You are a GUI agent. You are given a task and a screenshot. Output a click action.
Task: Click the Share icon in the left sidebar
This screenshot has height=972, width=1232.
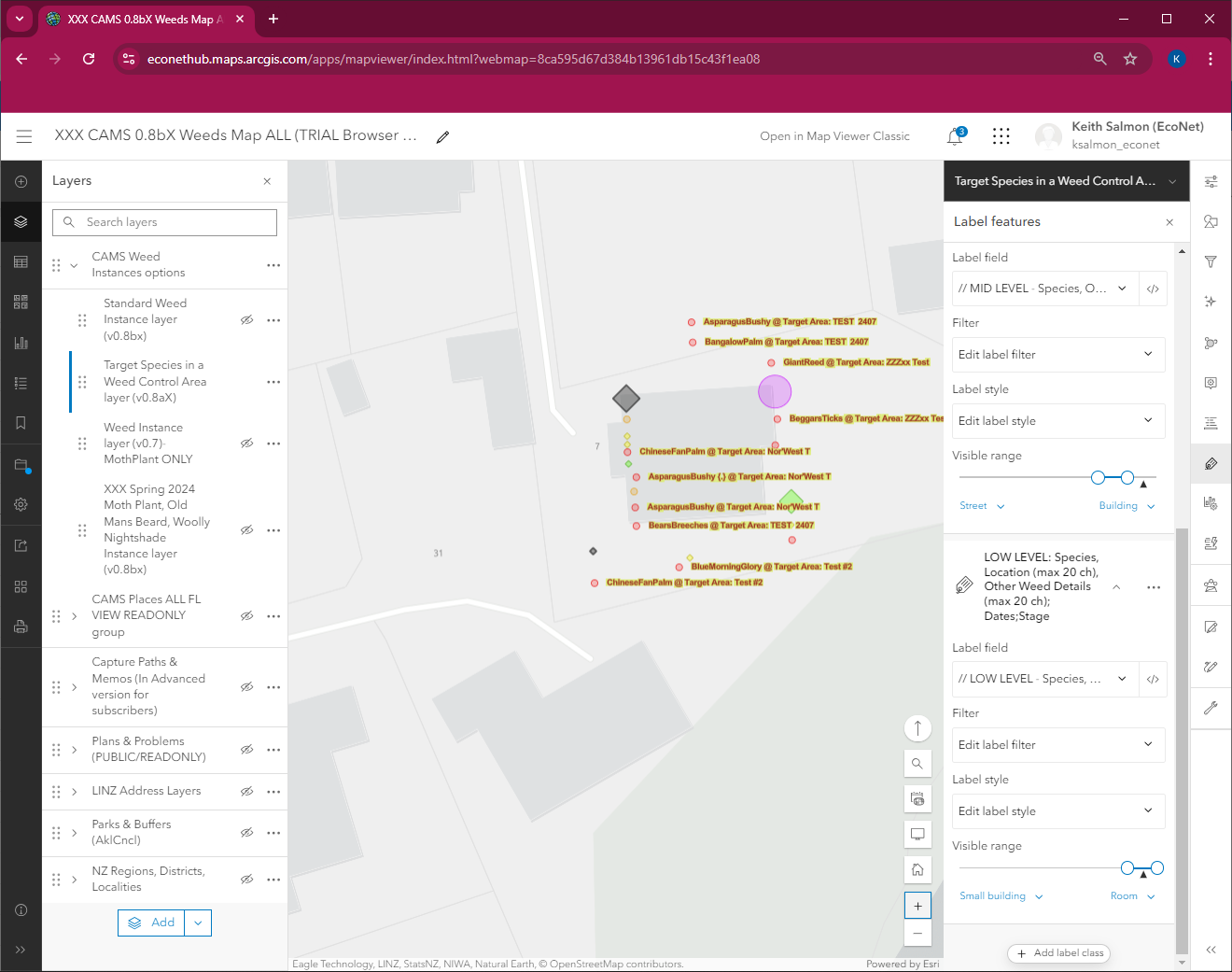click(21, 544)
